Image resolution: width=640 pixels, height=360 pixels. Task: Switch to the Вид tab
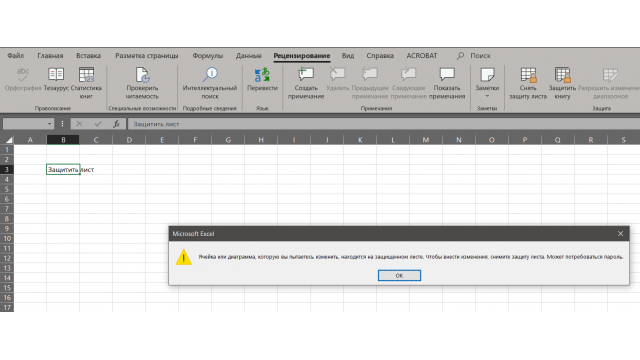[348, 56]
